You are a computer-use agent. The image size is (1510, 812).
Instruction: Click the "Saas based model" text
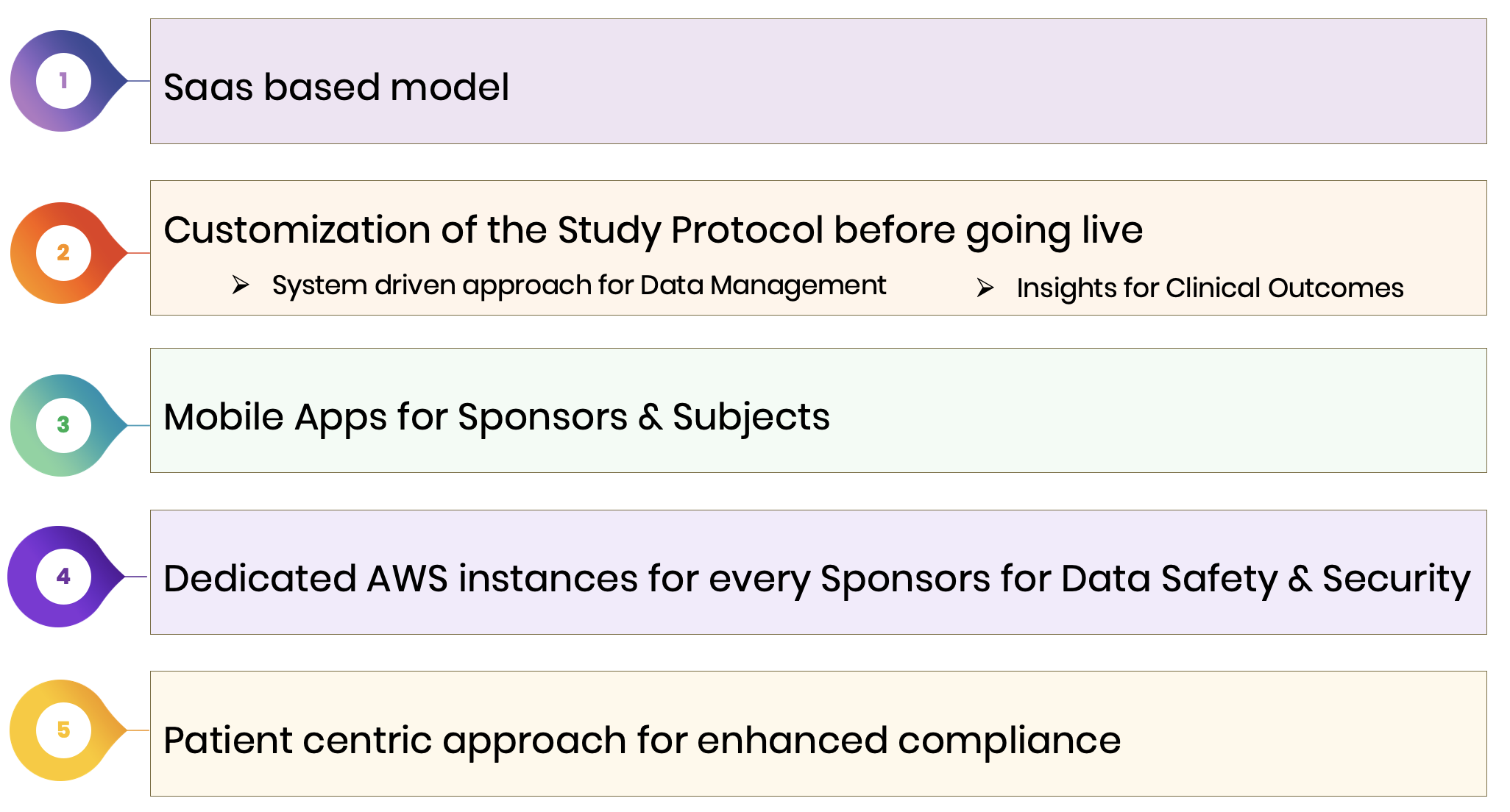coord(336,87)
